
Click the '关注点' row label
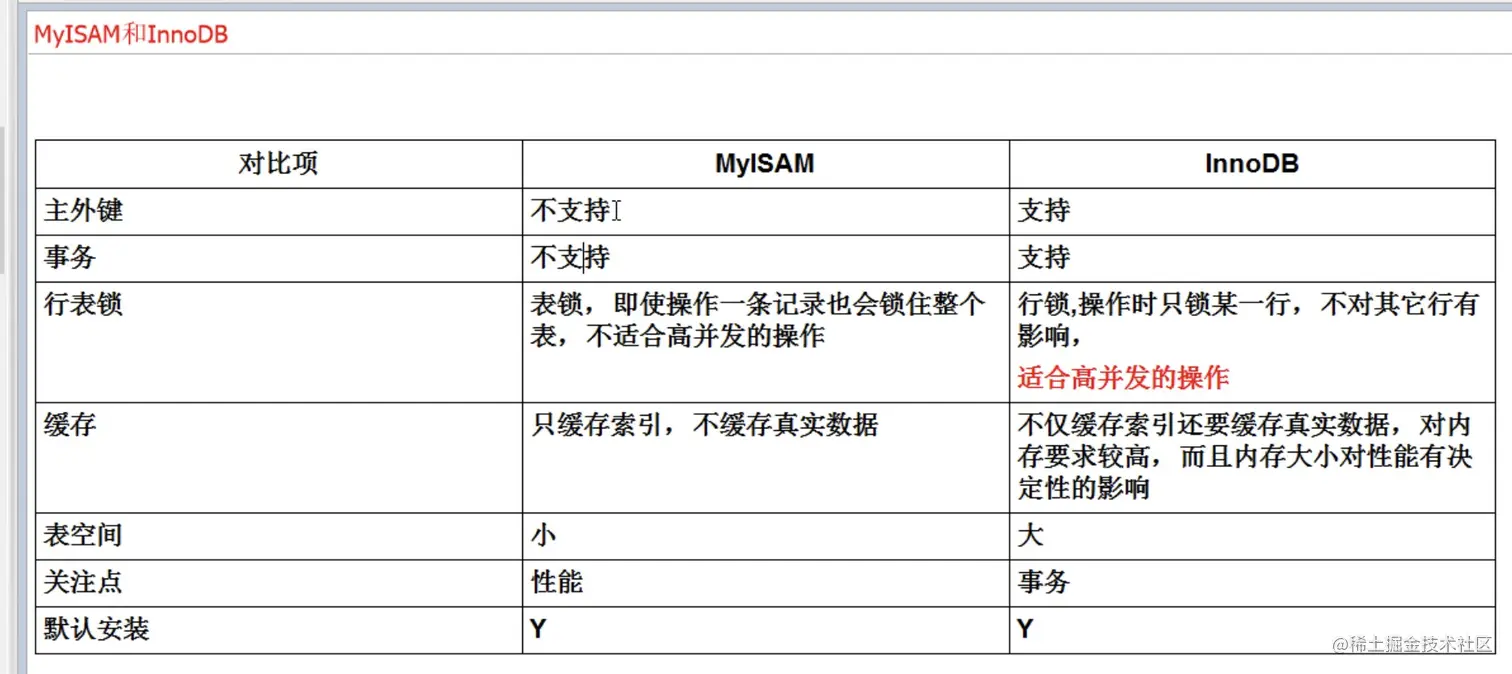pyautogui.click(x=84, y=583)
